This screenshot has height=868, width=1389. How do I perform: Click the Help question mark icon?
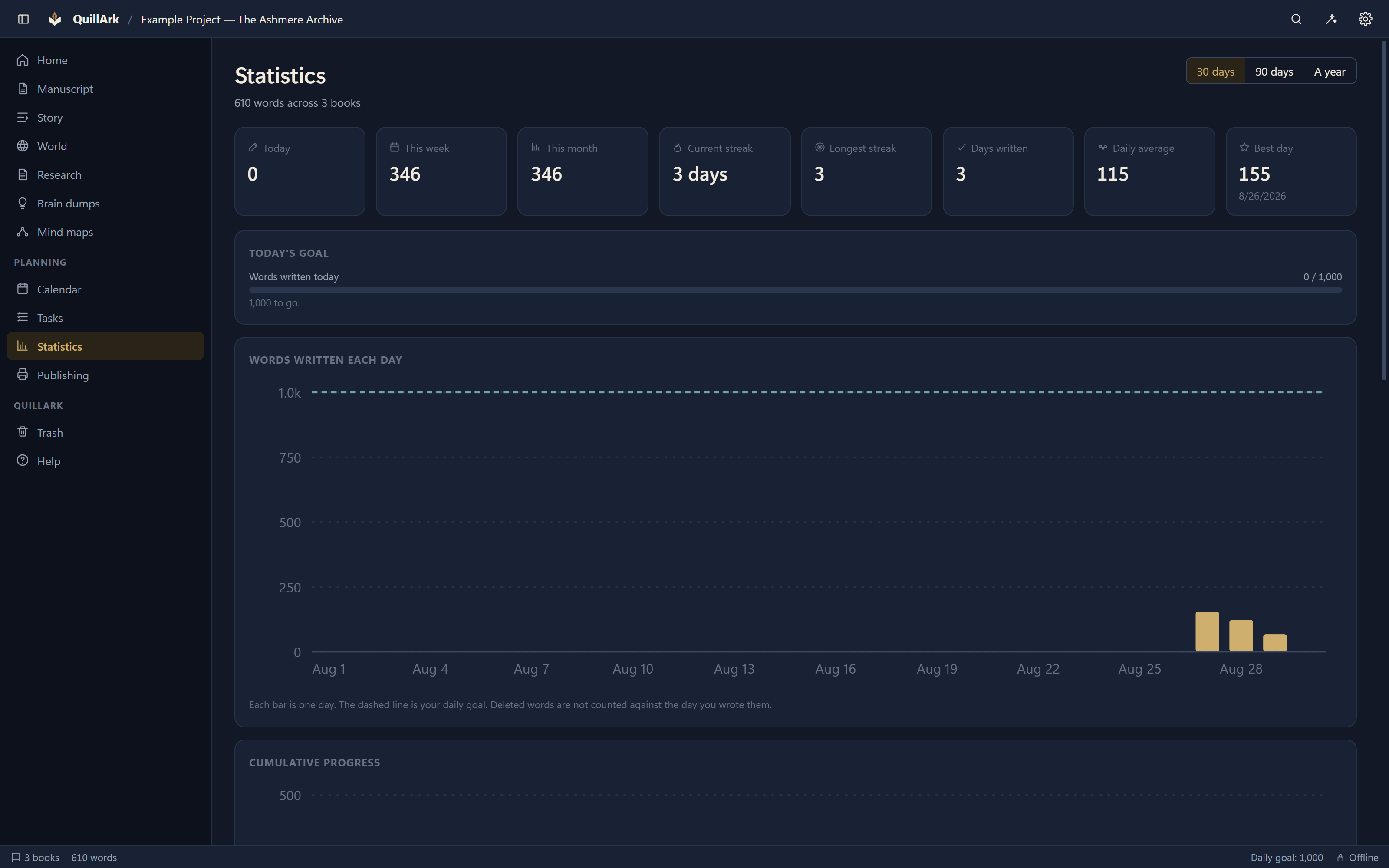(x=23, y=460)
